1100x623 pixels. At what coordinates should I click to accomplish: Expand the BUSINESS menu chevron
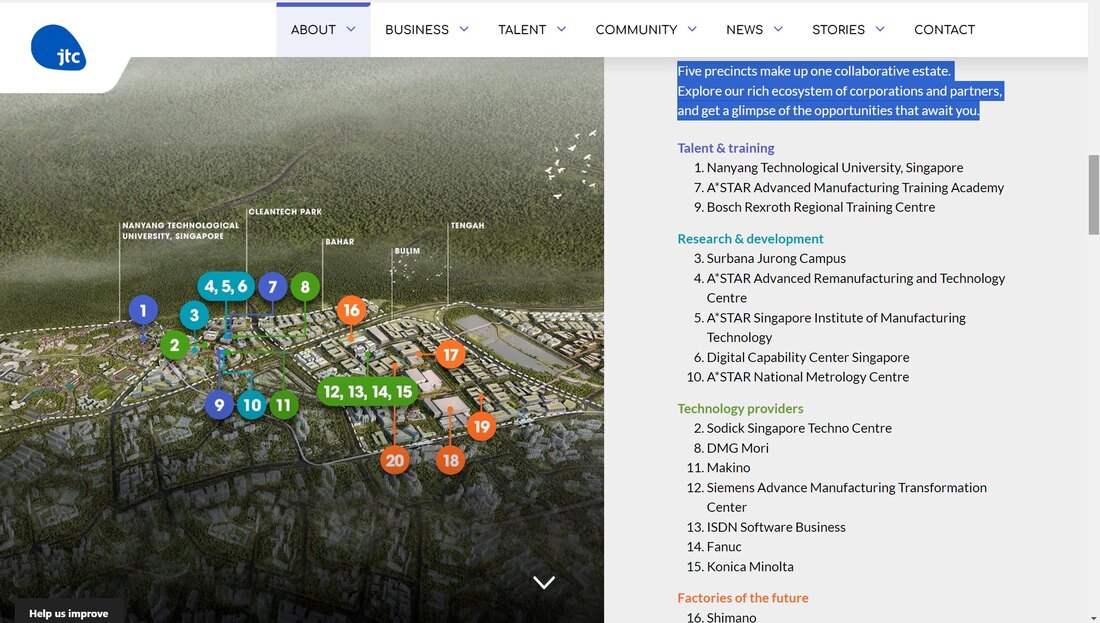tap(464, 29)
